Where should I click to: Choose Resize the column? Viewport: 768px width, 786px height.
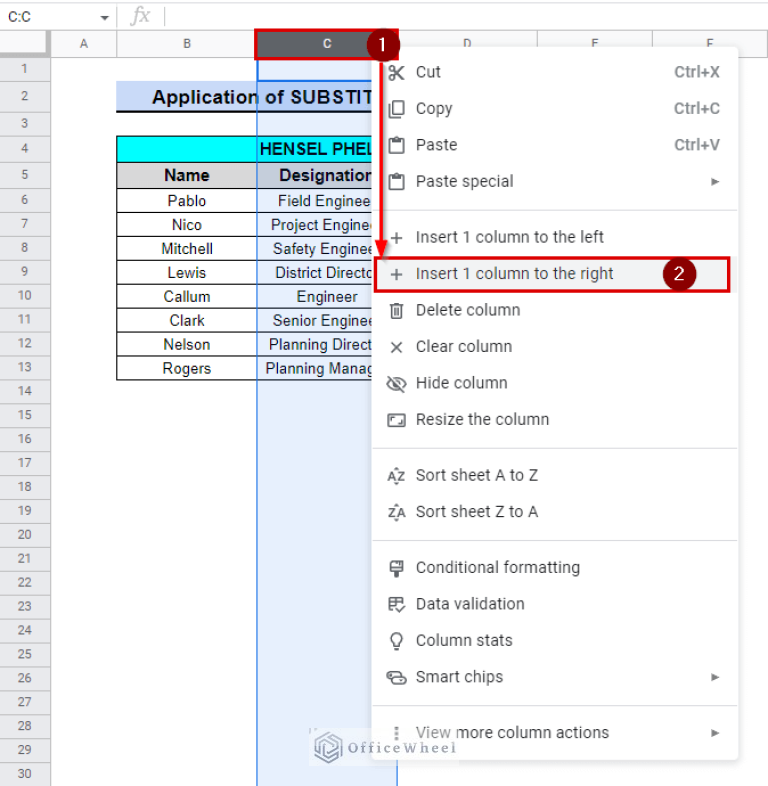coord(555,420)
